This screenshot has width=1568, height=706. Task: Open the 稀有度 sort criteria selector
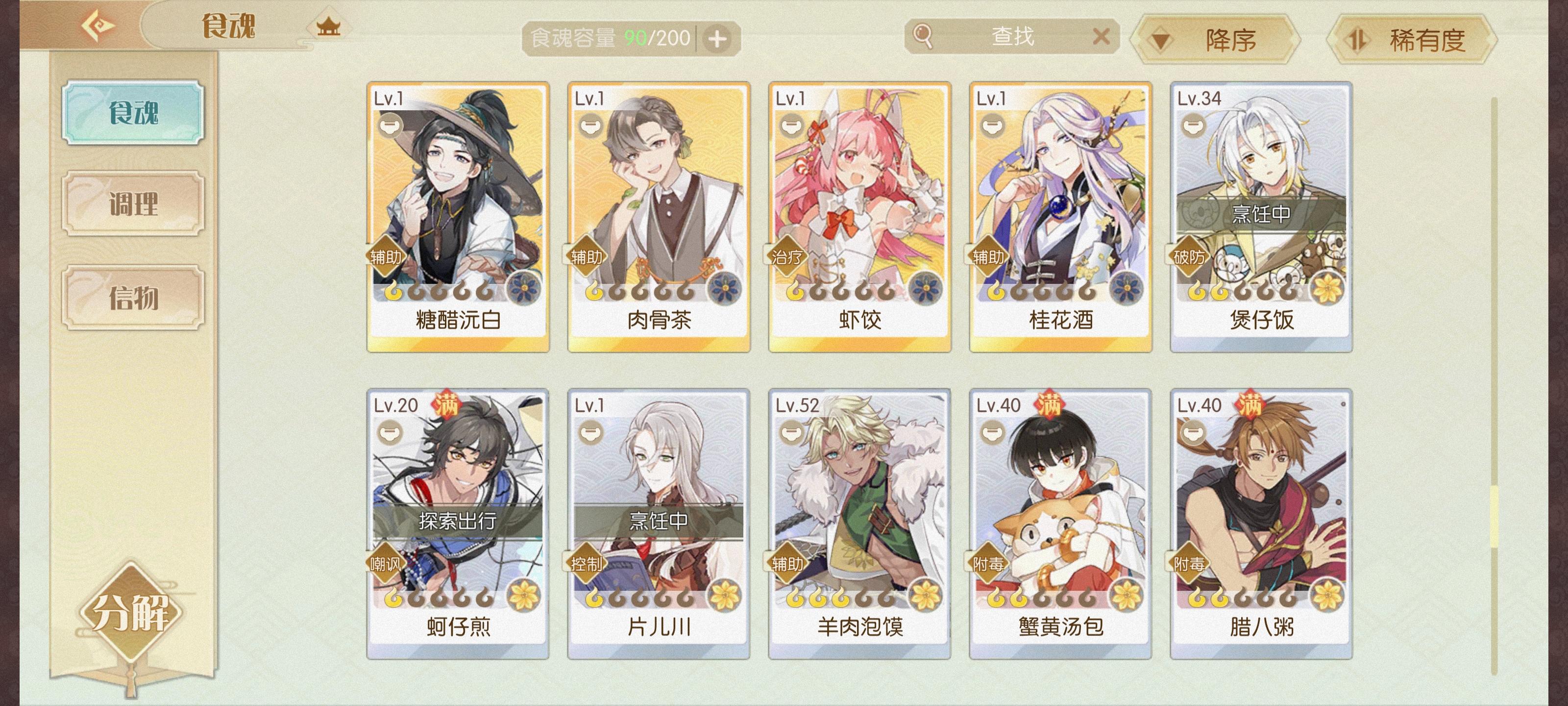1412,40
